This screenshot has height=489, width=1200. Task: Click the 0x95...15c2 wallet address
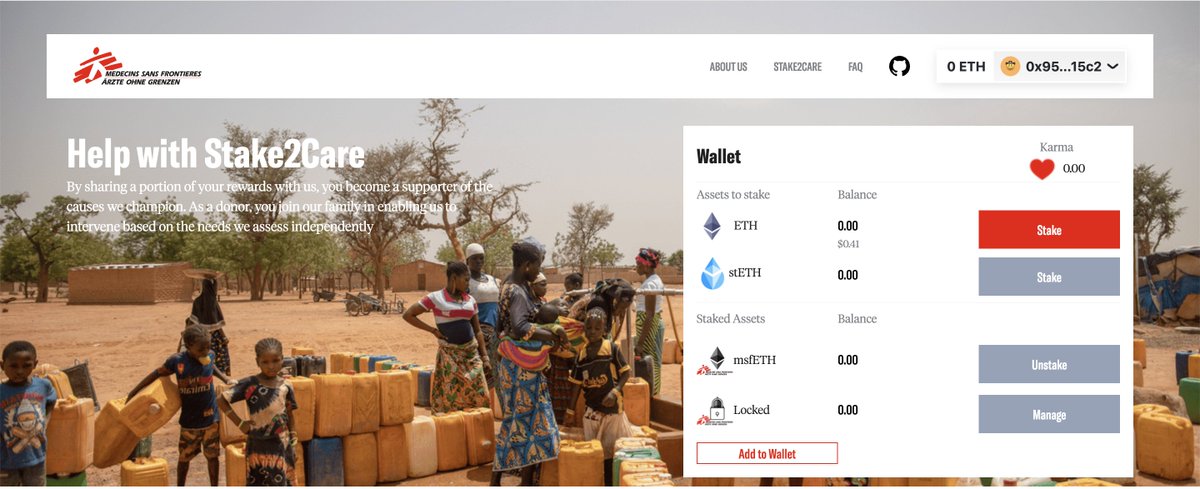[1063, 67]
